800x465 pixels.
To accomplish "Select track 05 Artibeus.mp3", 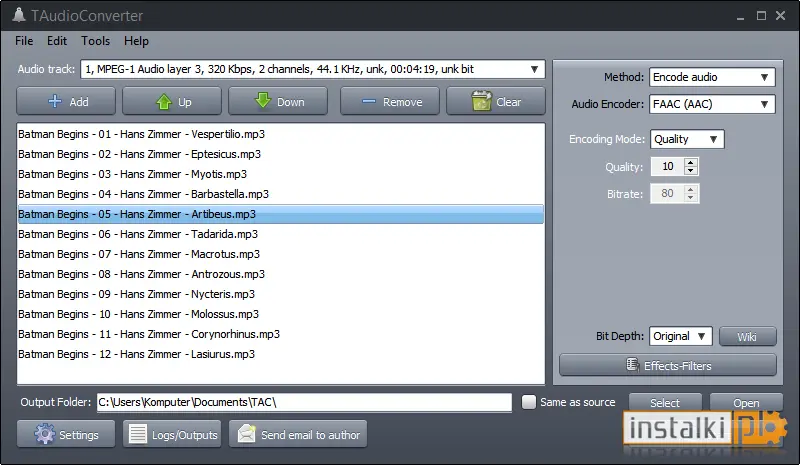I will pyautogui.click(x=281, y=214).
